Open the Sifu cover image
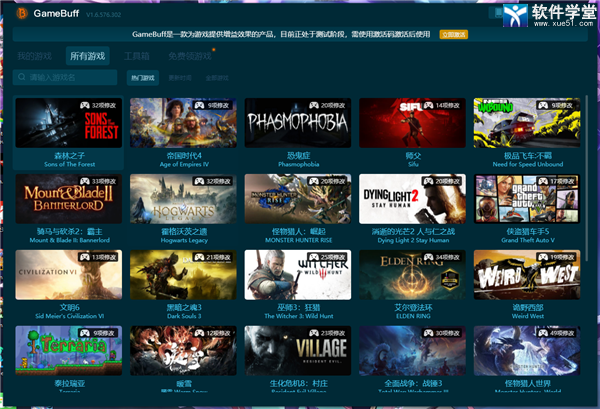 412,123
